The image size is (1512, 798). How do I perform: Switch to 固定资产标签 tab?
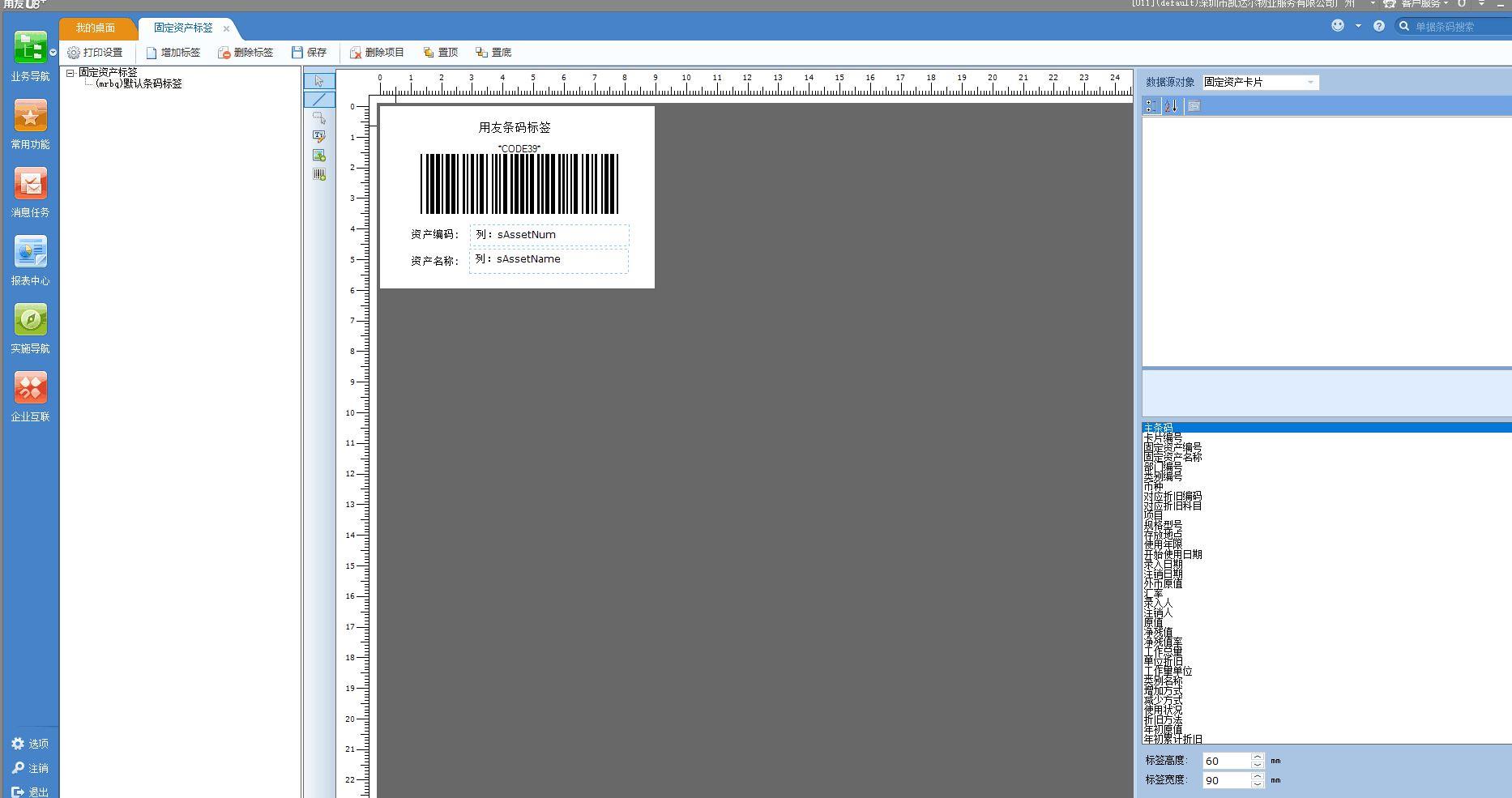(x=183, y=28)
